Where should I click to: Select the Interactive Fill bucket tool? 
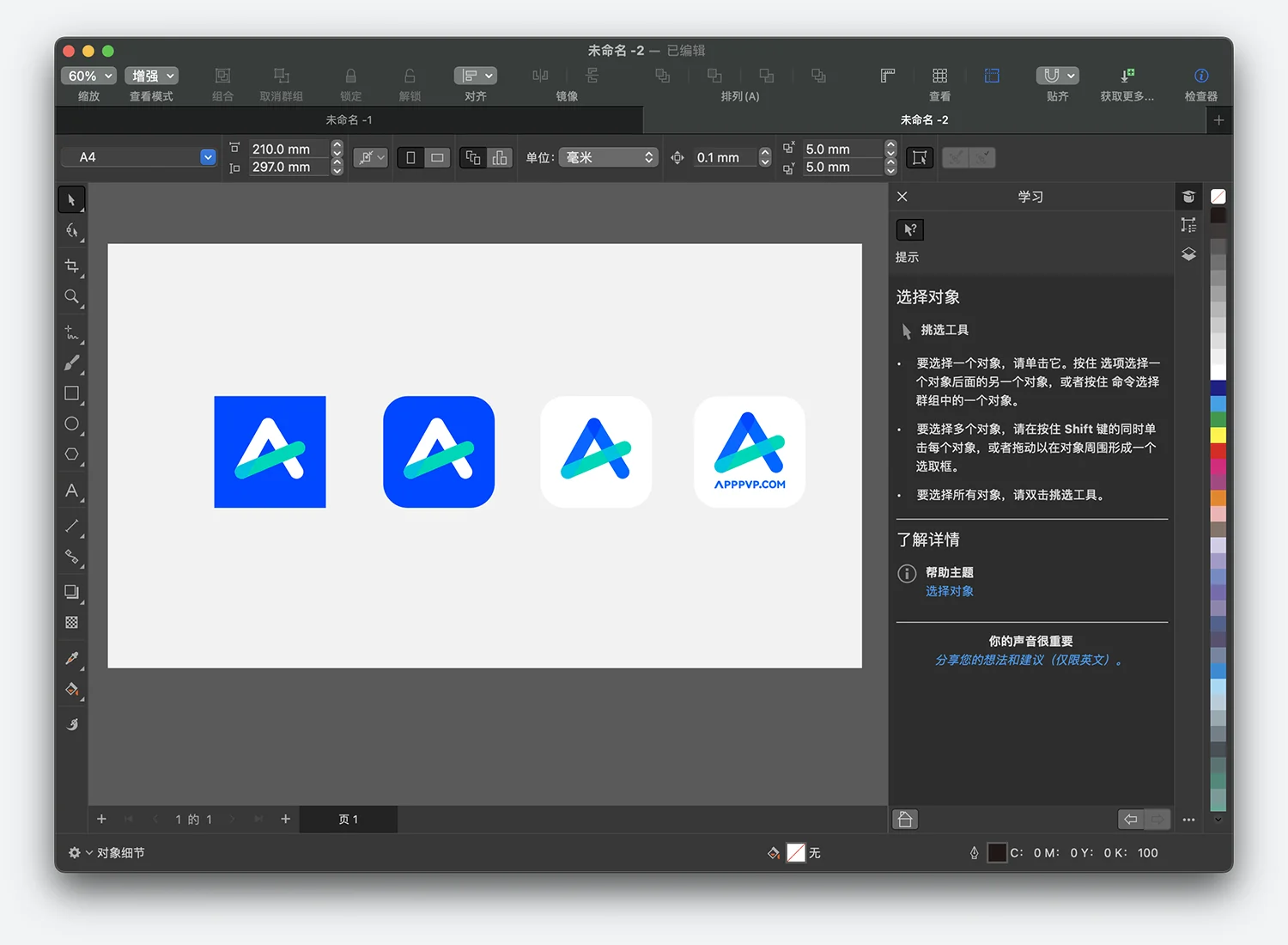(x=71, y=689)
